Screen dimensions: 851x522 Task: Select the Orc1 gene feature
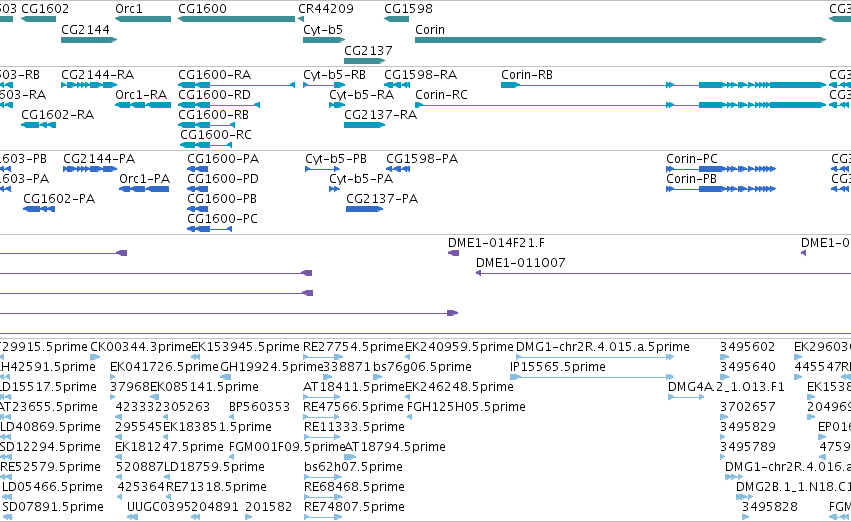(143, 19)
